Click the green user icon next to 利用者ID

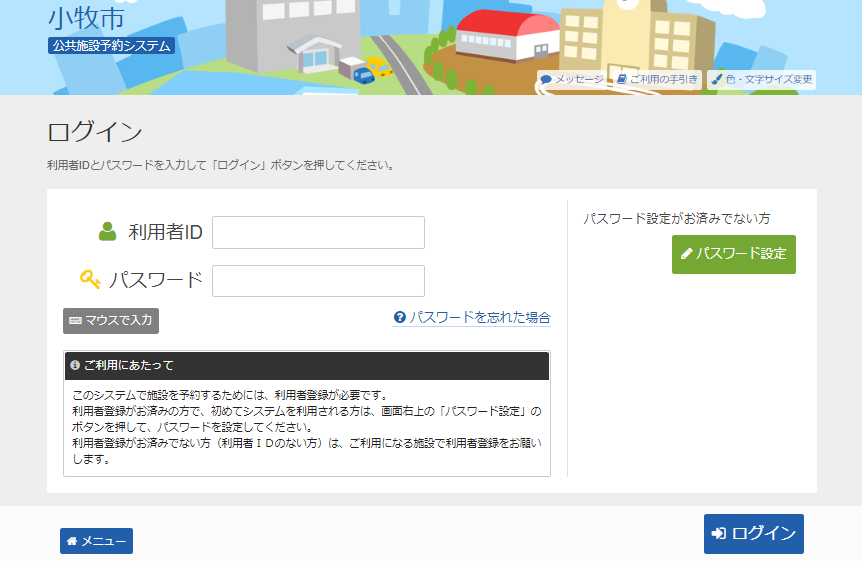[108, 232]
